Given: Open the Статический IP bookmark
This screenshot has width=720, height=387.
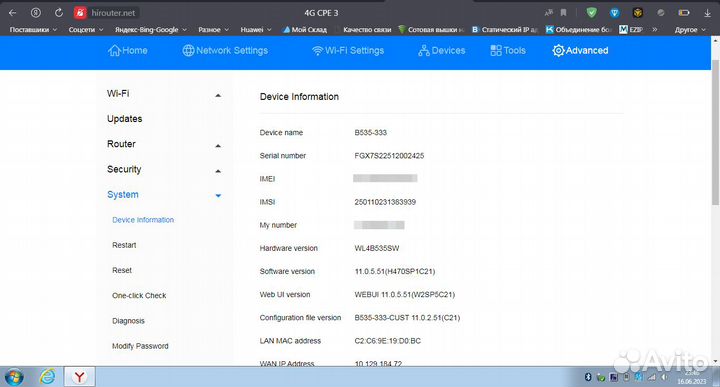Looking at the screenshot, I should click(505, 29).
